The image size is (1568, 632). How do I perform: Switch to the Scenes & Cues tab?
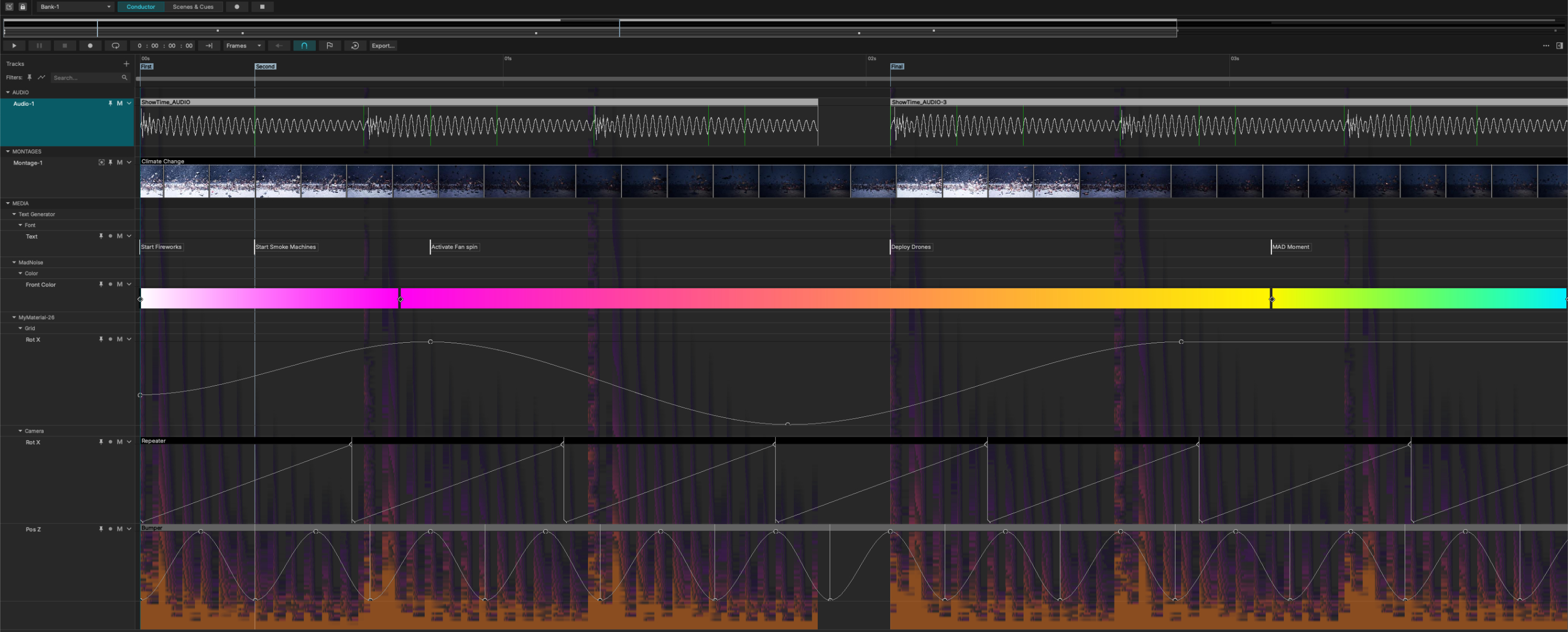click(x=193, y=7)
